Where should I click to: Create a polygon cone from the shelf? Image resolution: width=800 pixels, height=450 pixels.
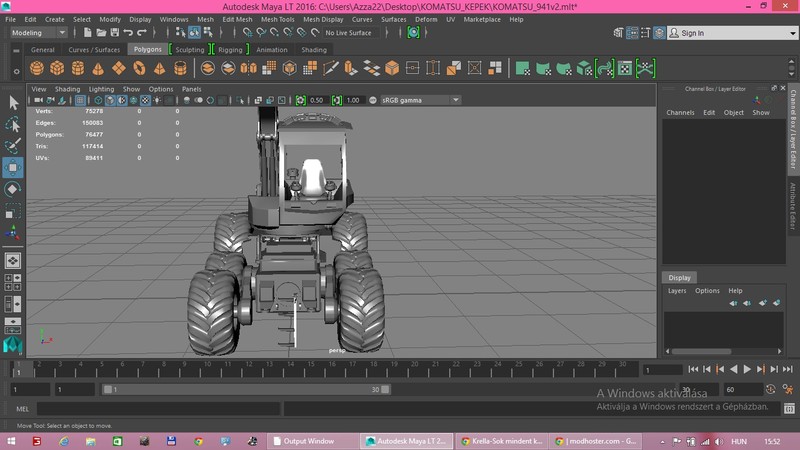[x=98, y=68]
